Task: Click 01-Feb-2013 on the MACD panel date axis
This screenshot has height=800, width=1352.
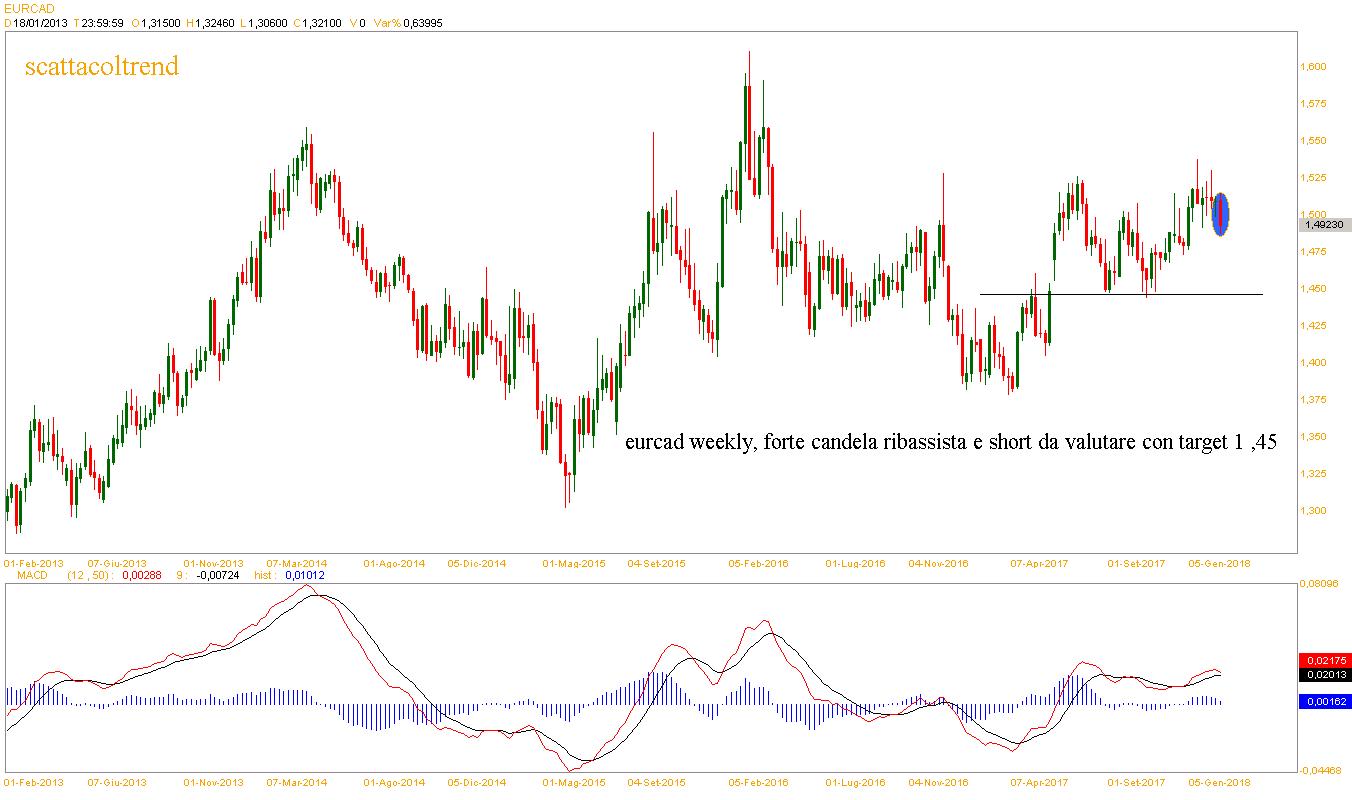Action: (34, 783)
